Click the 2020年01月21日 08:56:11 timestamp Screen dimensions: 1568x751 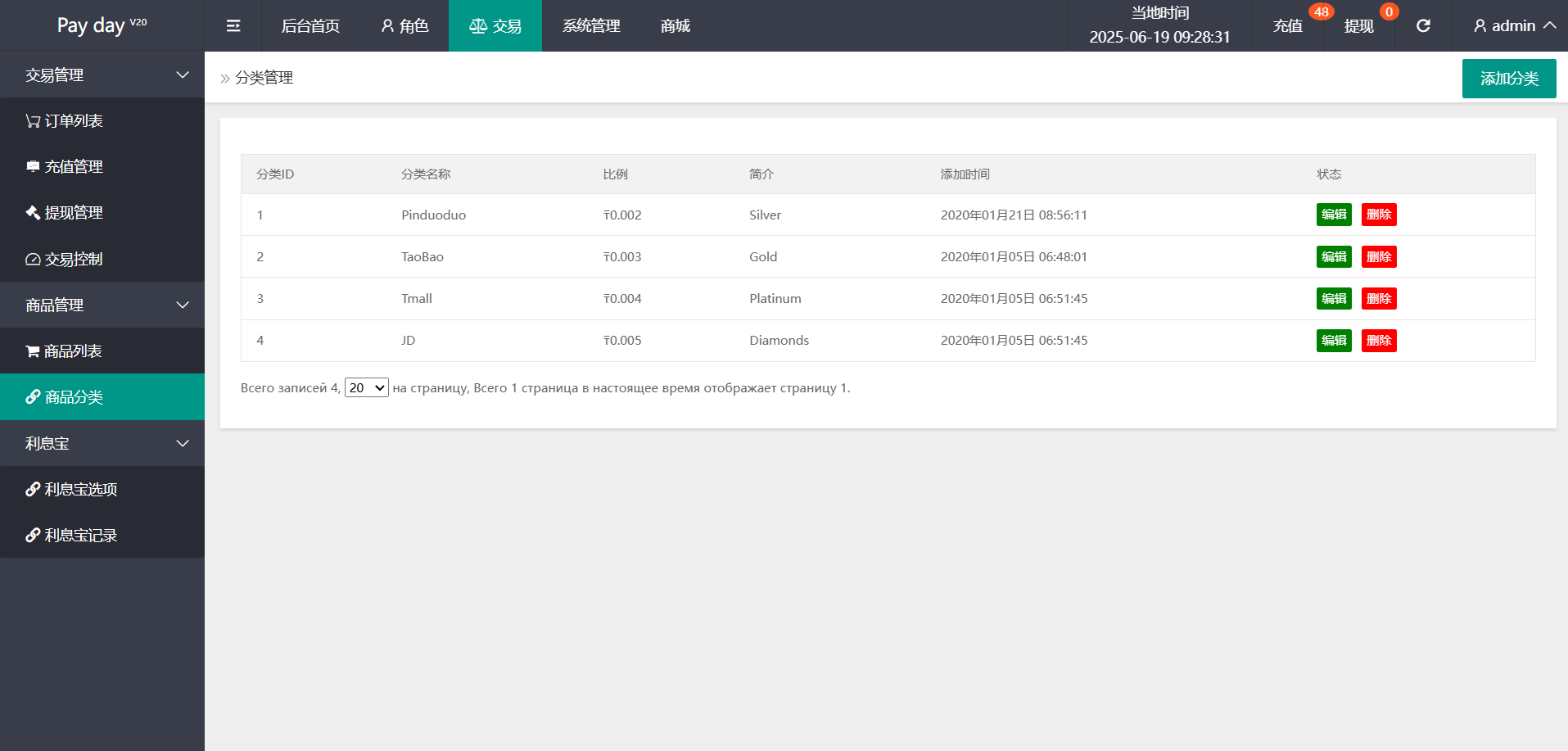[1014, 215]
